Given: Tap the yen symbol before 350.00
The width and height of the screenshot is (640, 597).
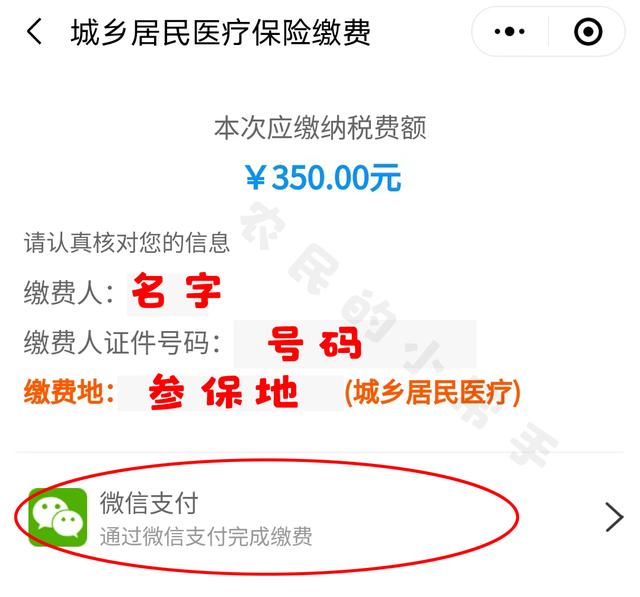Looking at the screenshot, I should coord(256,178).
